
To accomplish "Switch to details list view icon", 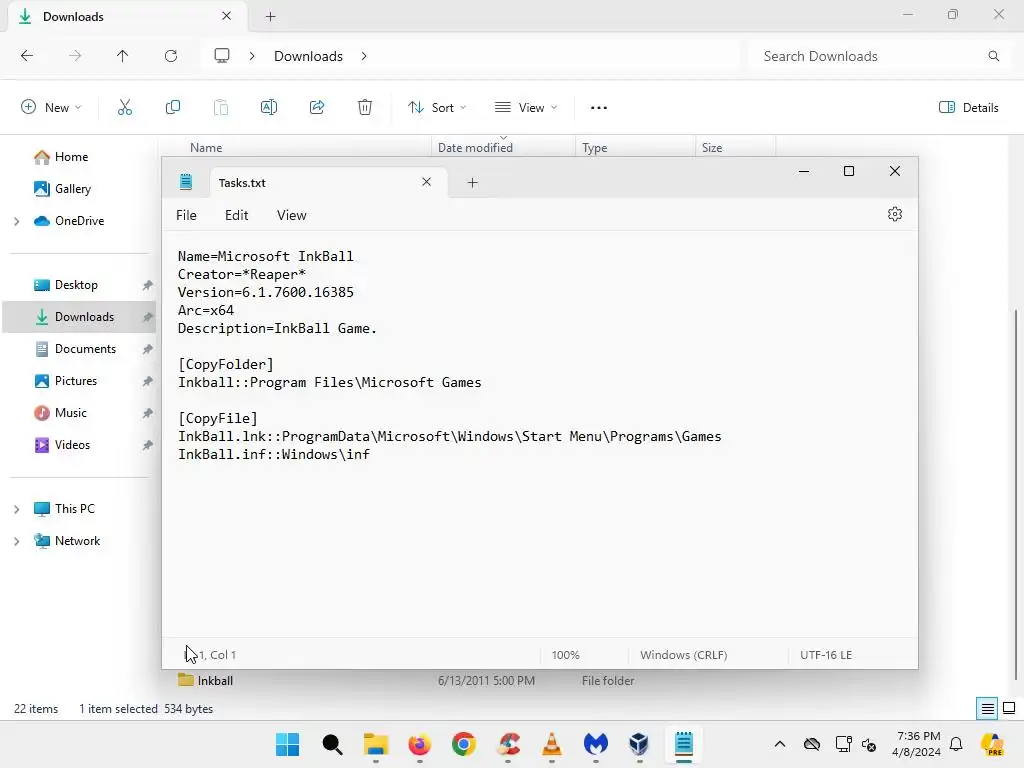I will click(x=987, y=708).
